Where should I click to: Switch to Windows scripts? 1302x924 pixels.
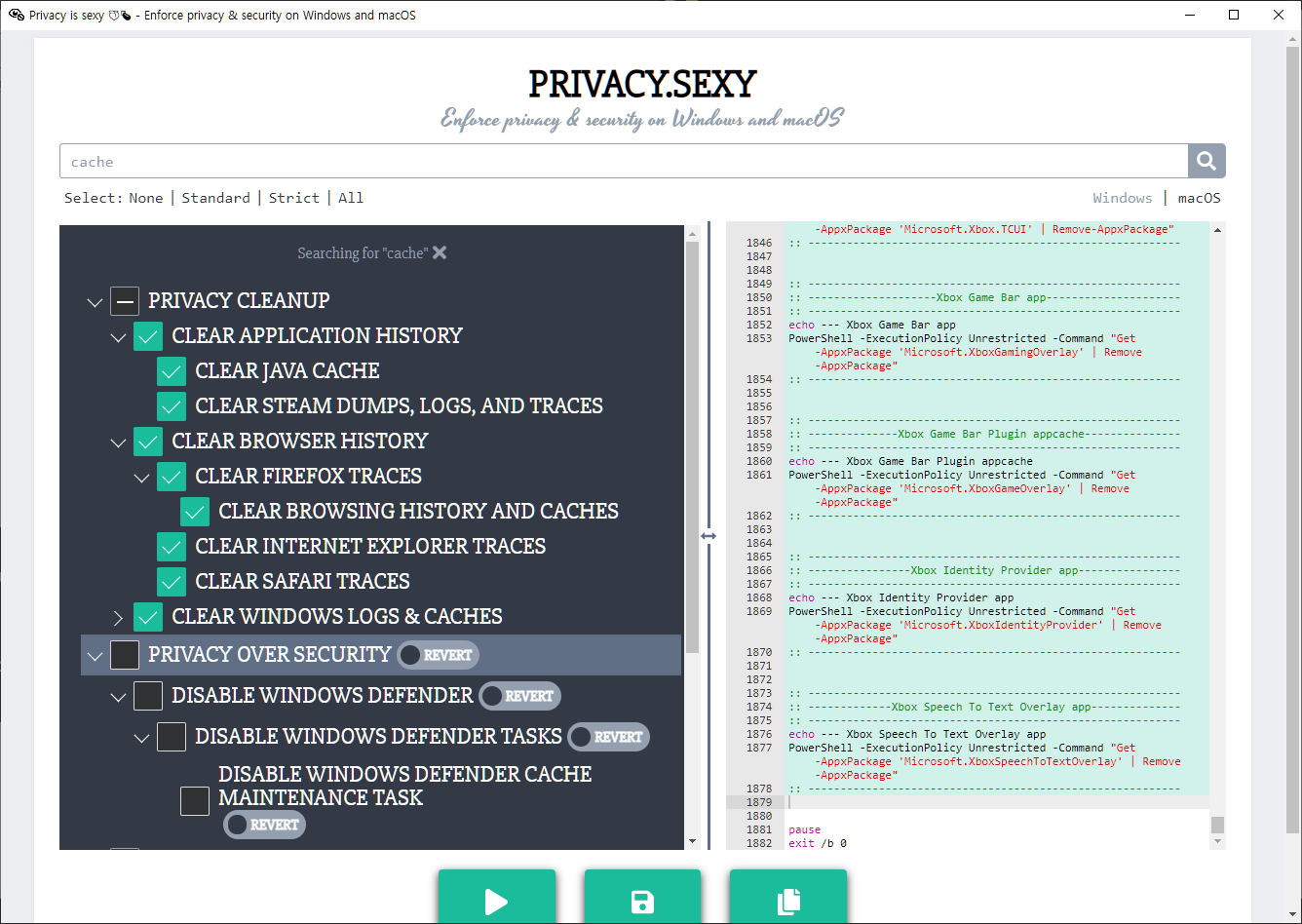coord(1123,198)
